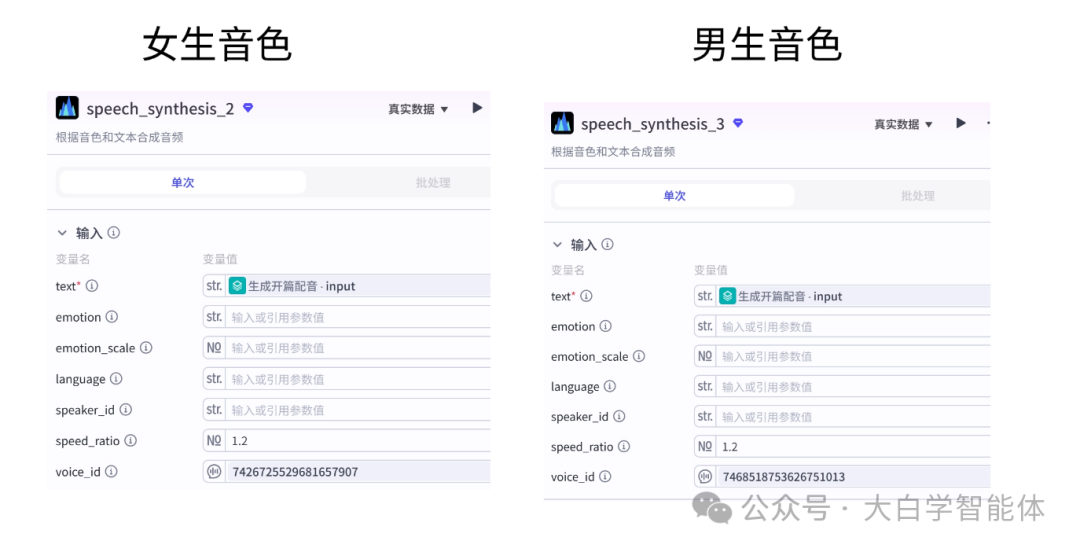This screenshot has width=1080, height=552.
Task: Click NO type selector for speed_ratio in speech_synthesis_3
Action: point(705,447)
